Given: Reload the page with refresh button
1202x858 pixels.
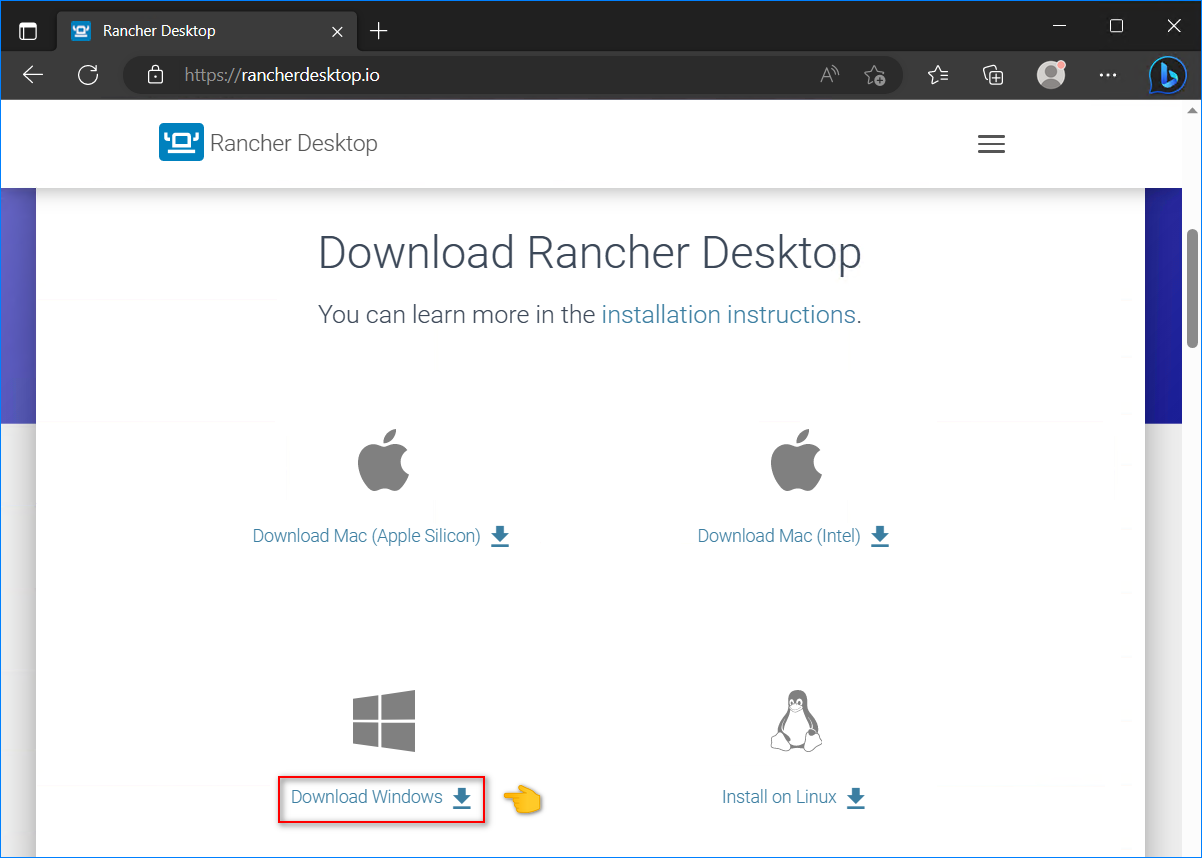Looking at the screenshot, I should [88, 75].
